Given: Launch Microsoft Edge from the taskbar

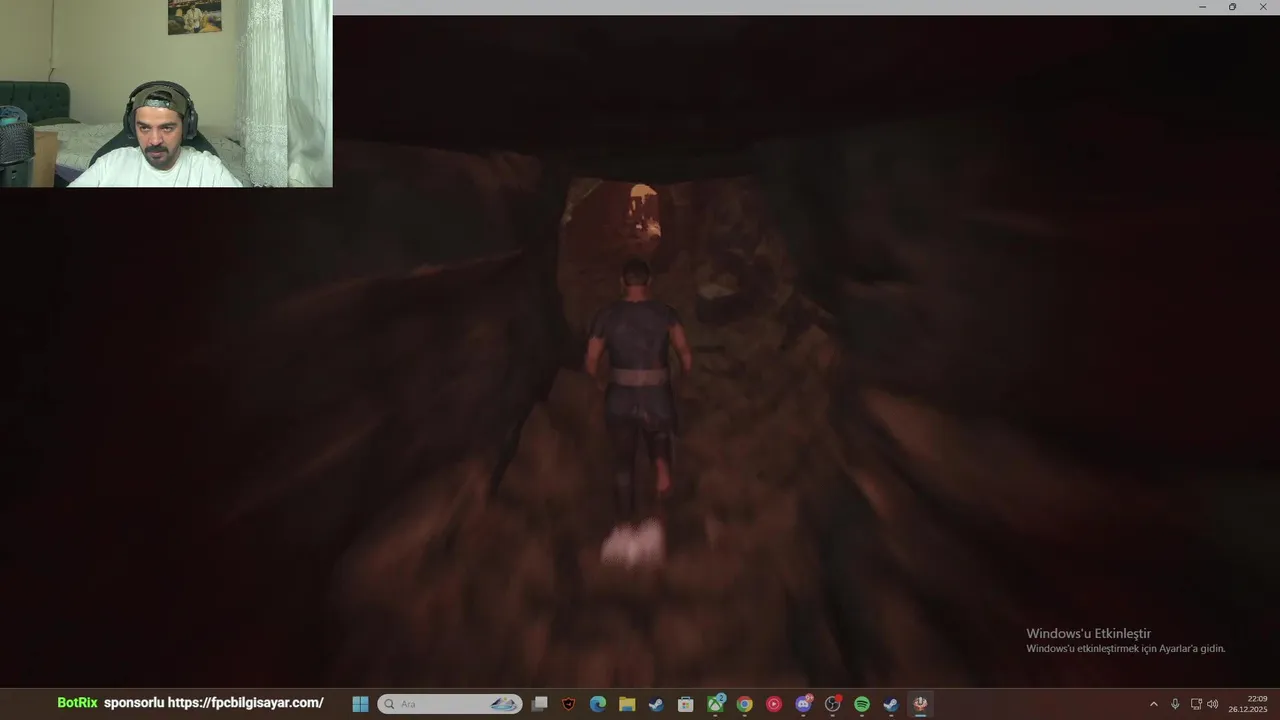Looking at the screenshot, I should 598,704.
